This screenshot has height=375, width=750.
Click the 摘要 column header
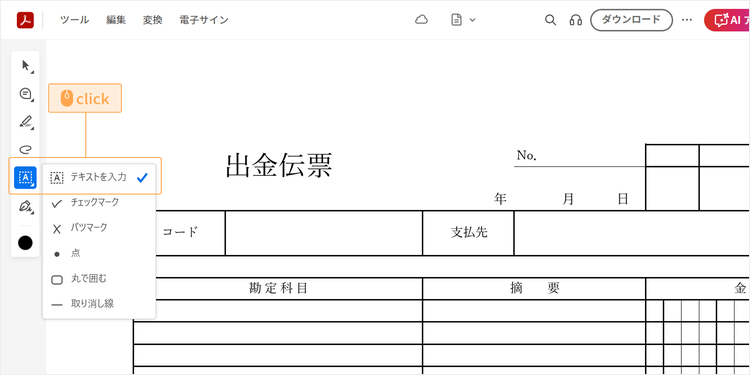click(x=534, y=288)
